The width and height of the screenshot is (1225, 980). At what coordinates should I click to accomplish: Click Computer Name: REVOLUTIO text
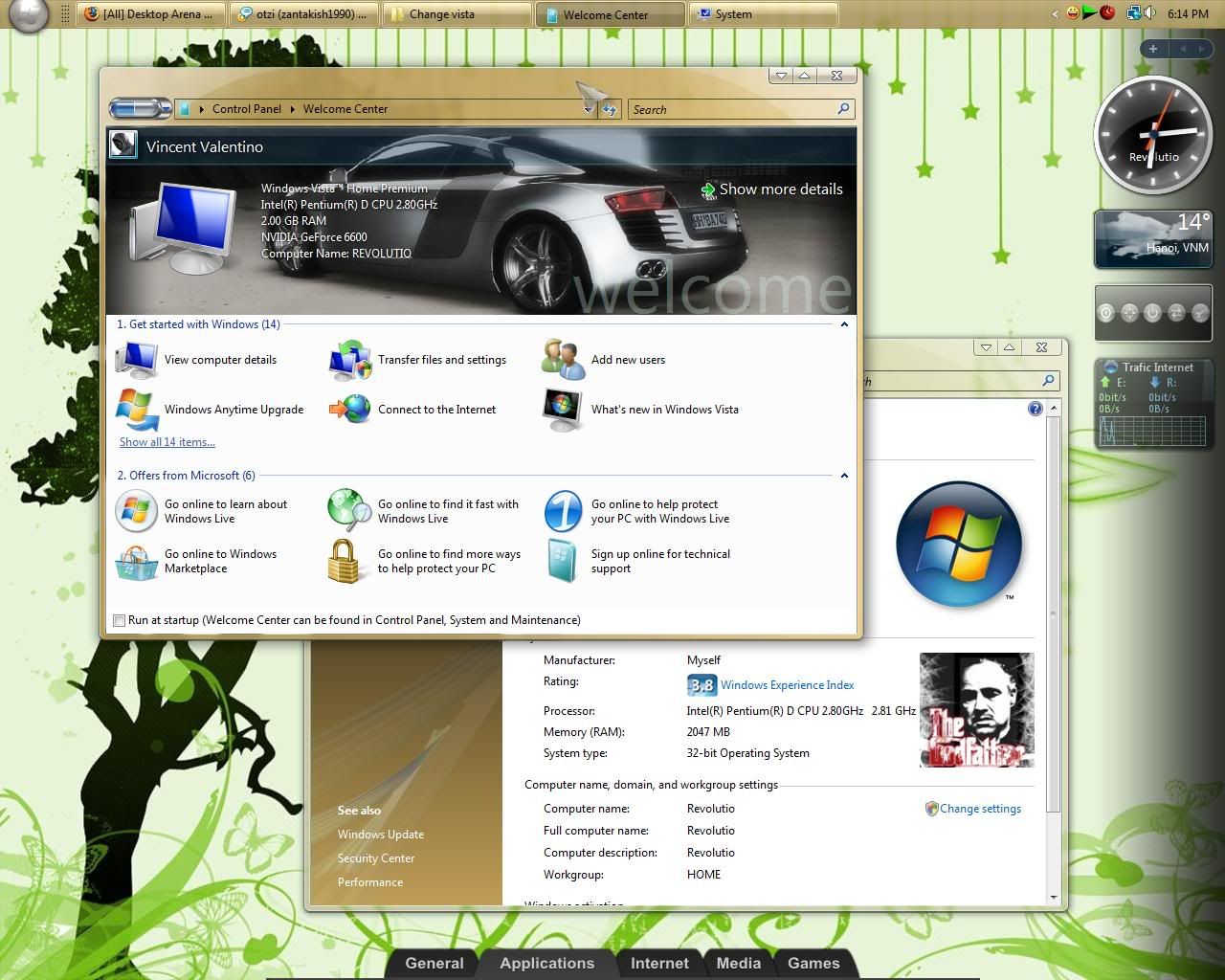336,254
